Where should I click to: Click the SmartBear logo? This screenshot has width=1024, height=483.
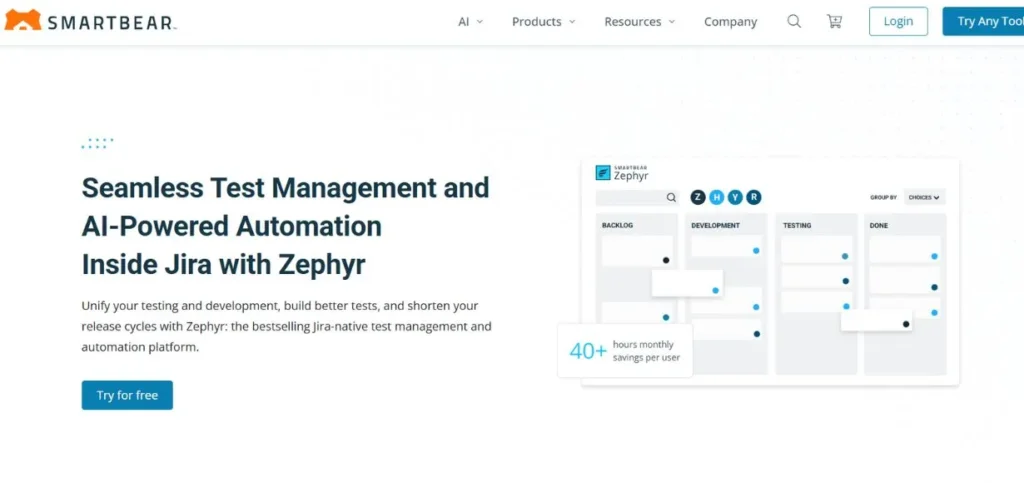(x=90, y=21)
